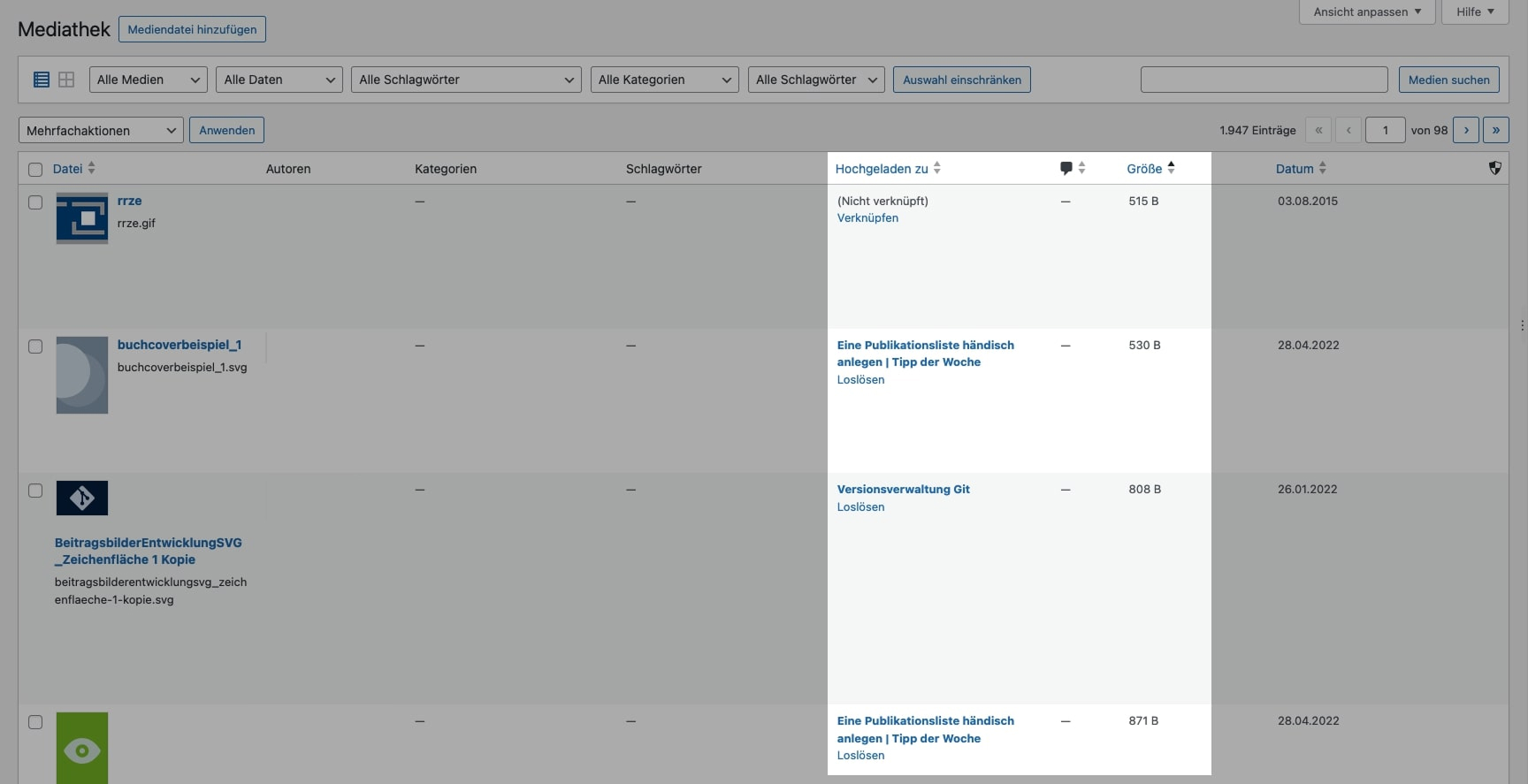Open the Hilfe tab
The height and width of the screenshot is (784, 1528).
click(x=1474, y=11)
